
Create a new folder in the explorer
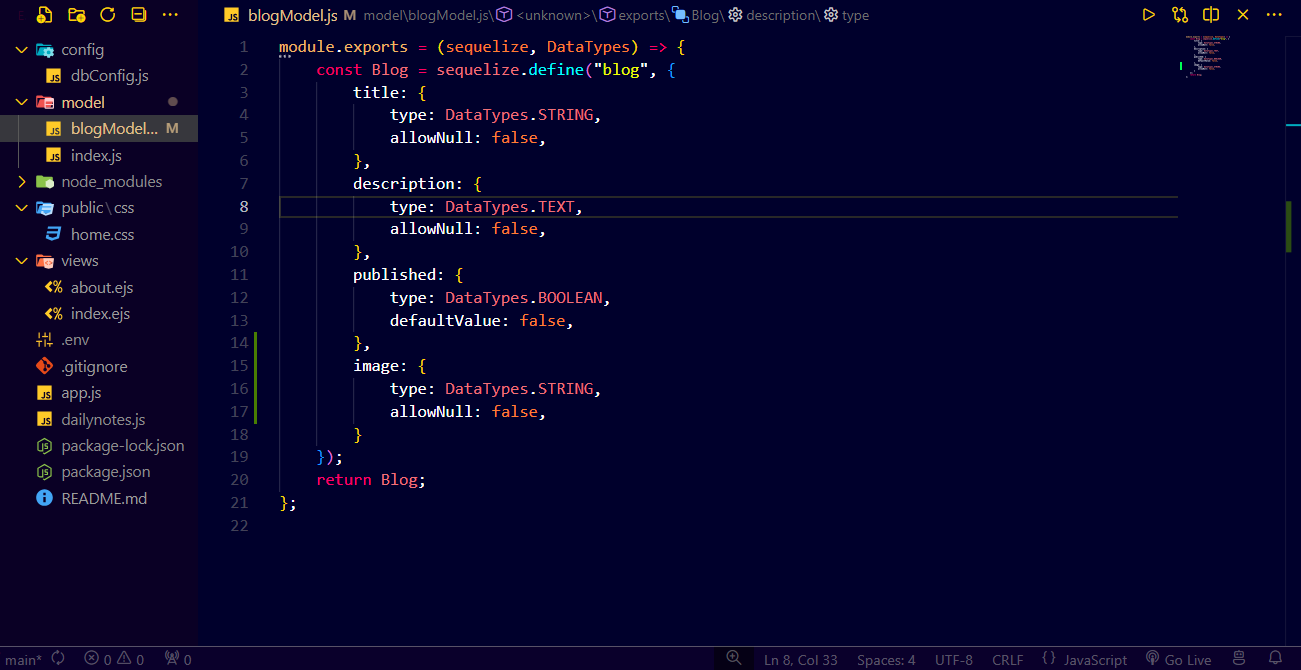(77, 15)
